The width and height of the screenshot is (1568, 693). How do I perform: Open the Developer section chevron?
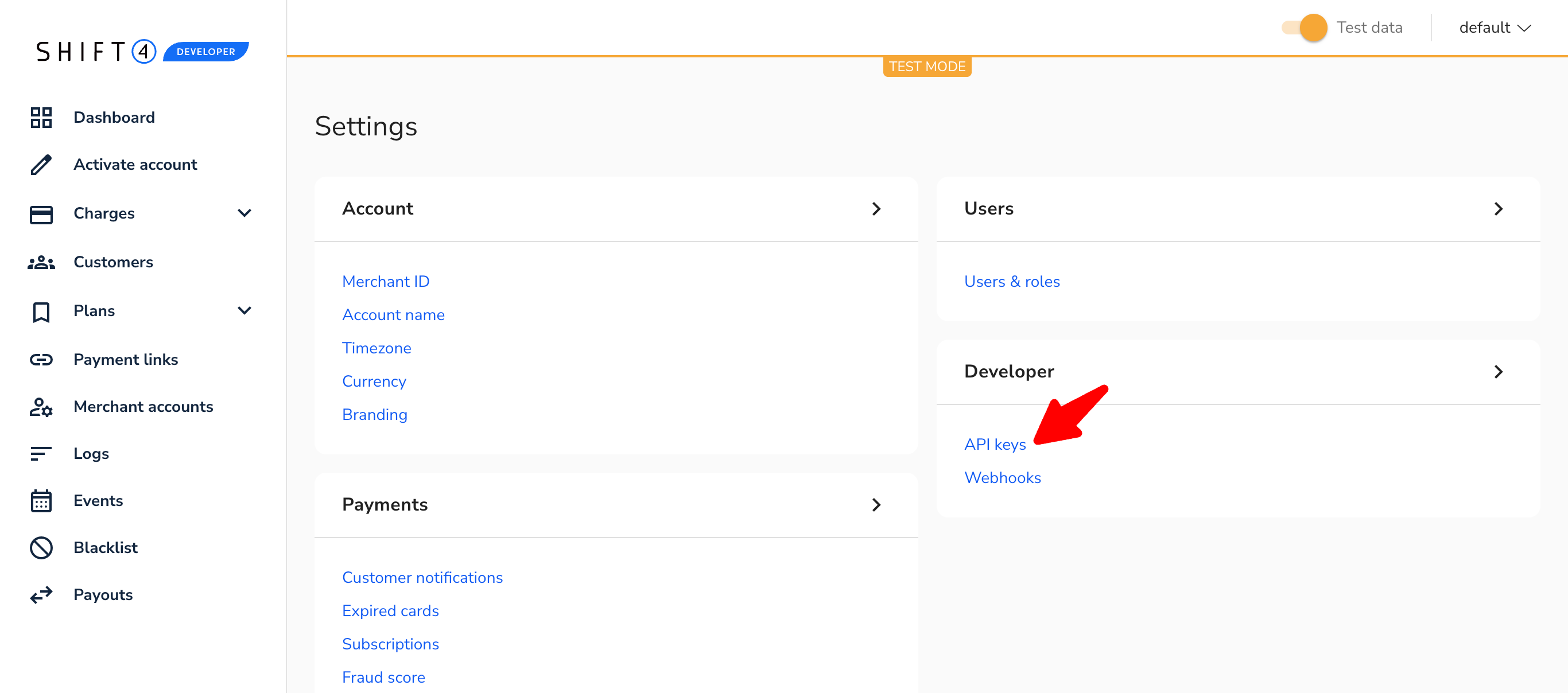[x=1498, y=372]
